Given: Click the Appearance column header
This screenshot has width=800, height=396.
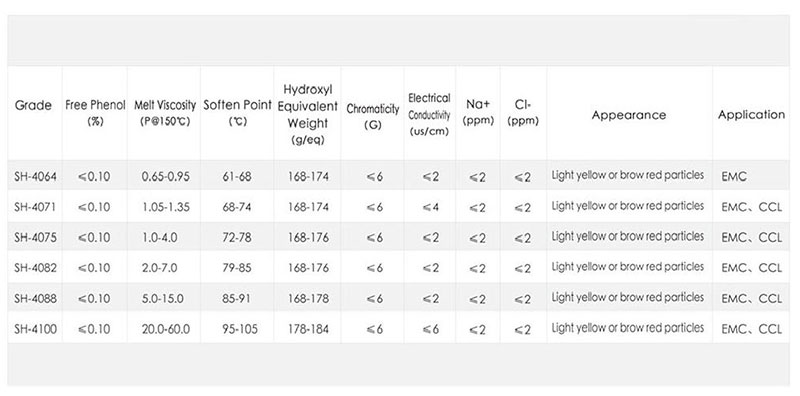Looking at the screenshot, I should pyautogui.click(x=629, y=115).
